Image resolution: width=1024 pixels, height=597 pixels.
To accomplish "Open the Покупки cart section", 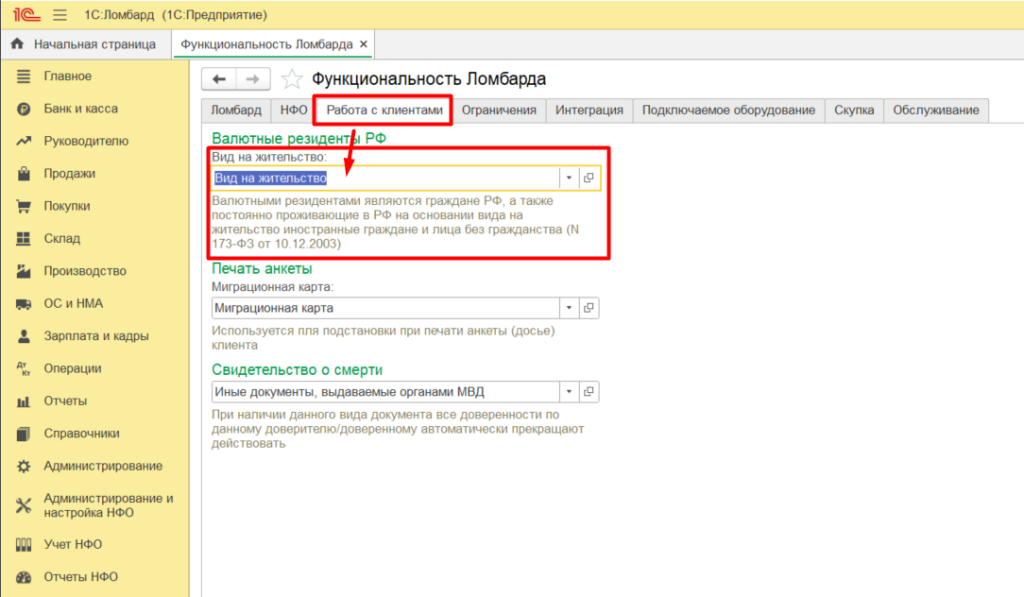I will (x=24, y=206).
